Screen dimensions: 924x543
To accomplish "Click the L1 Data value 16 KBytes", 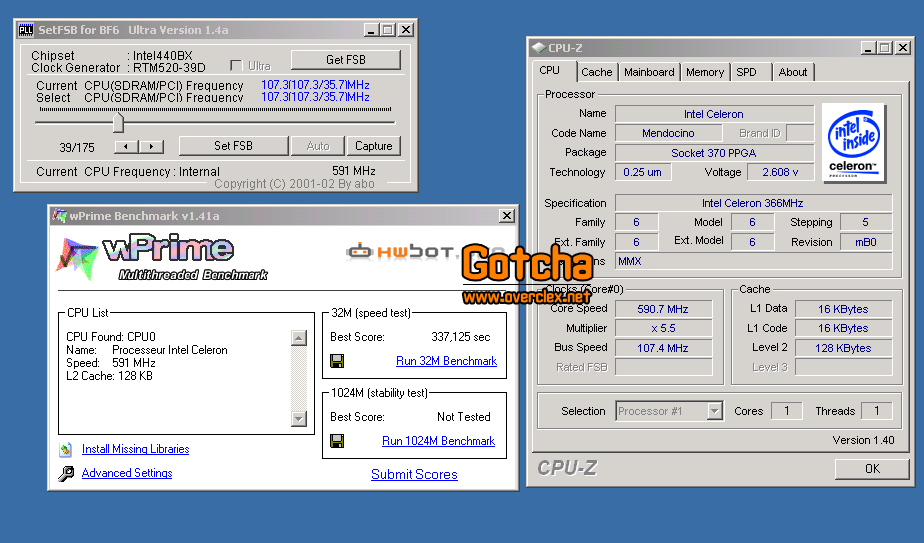I will coord(843,309).
